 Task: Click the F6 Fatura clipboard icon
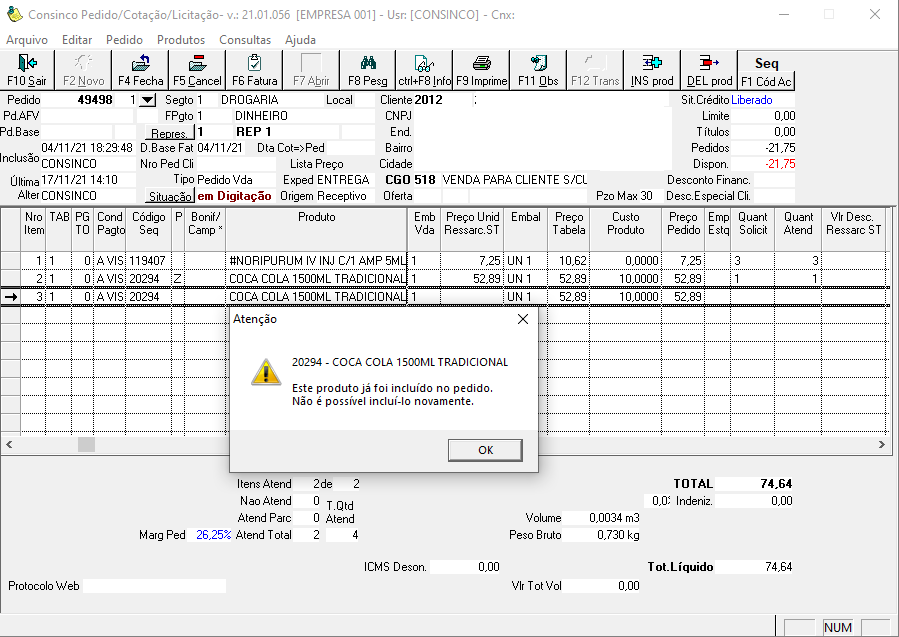(254, 62)
